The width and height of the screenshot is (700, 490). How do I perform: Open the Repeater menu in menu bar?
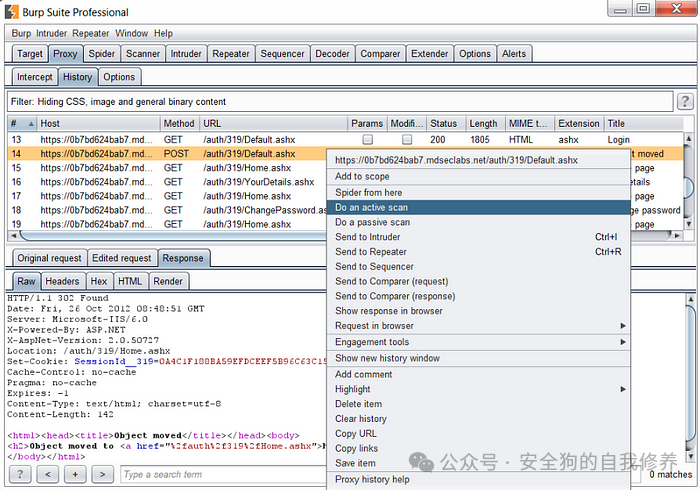coord(91,33)
